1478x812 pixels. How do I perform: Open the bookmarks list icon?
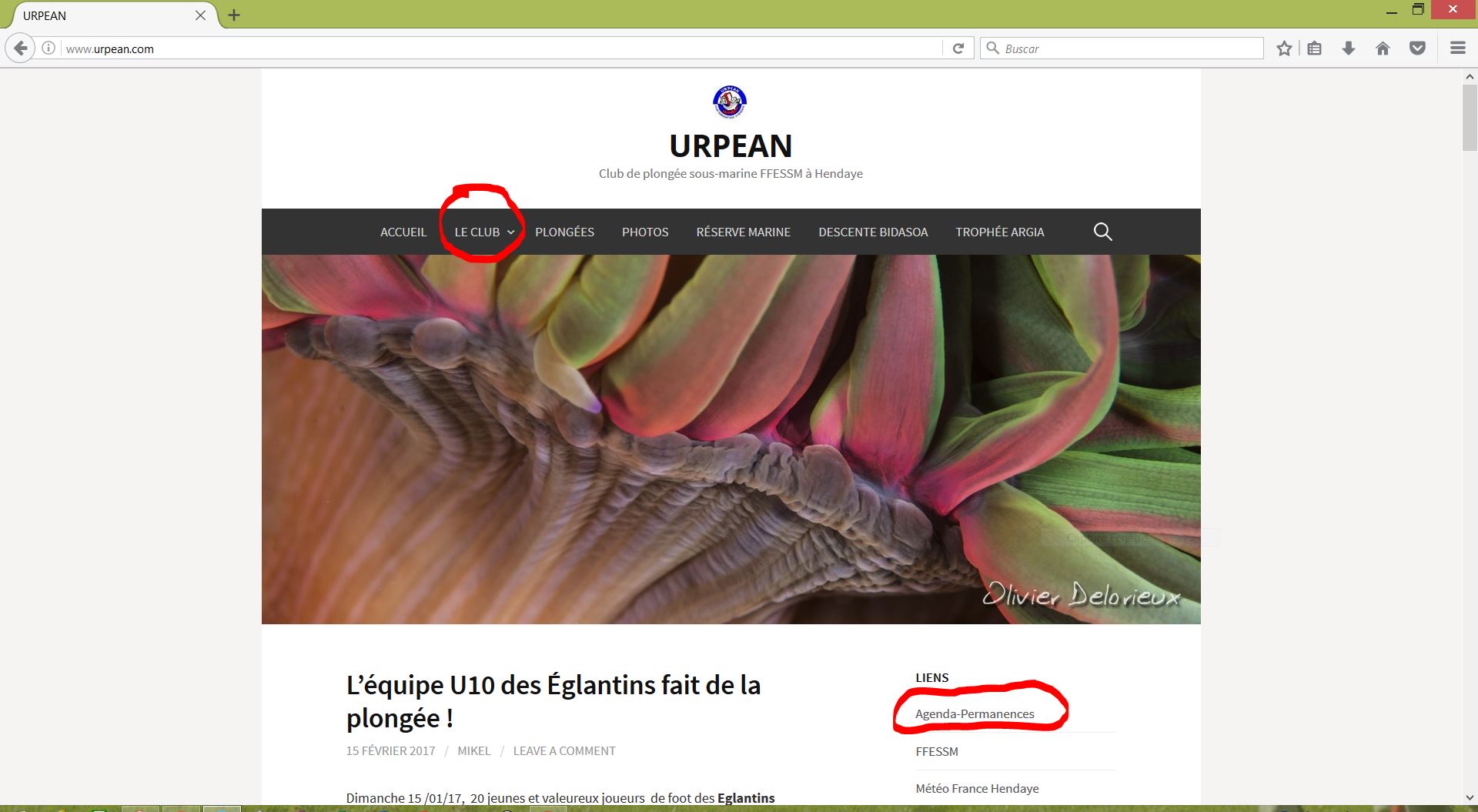point(1315,48)
